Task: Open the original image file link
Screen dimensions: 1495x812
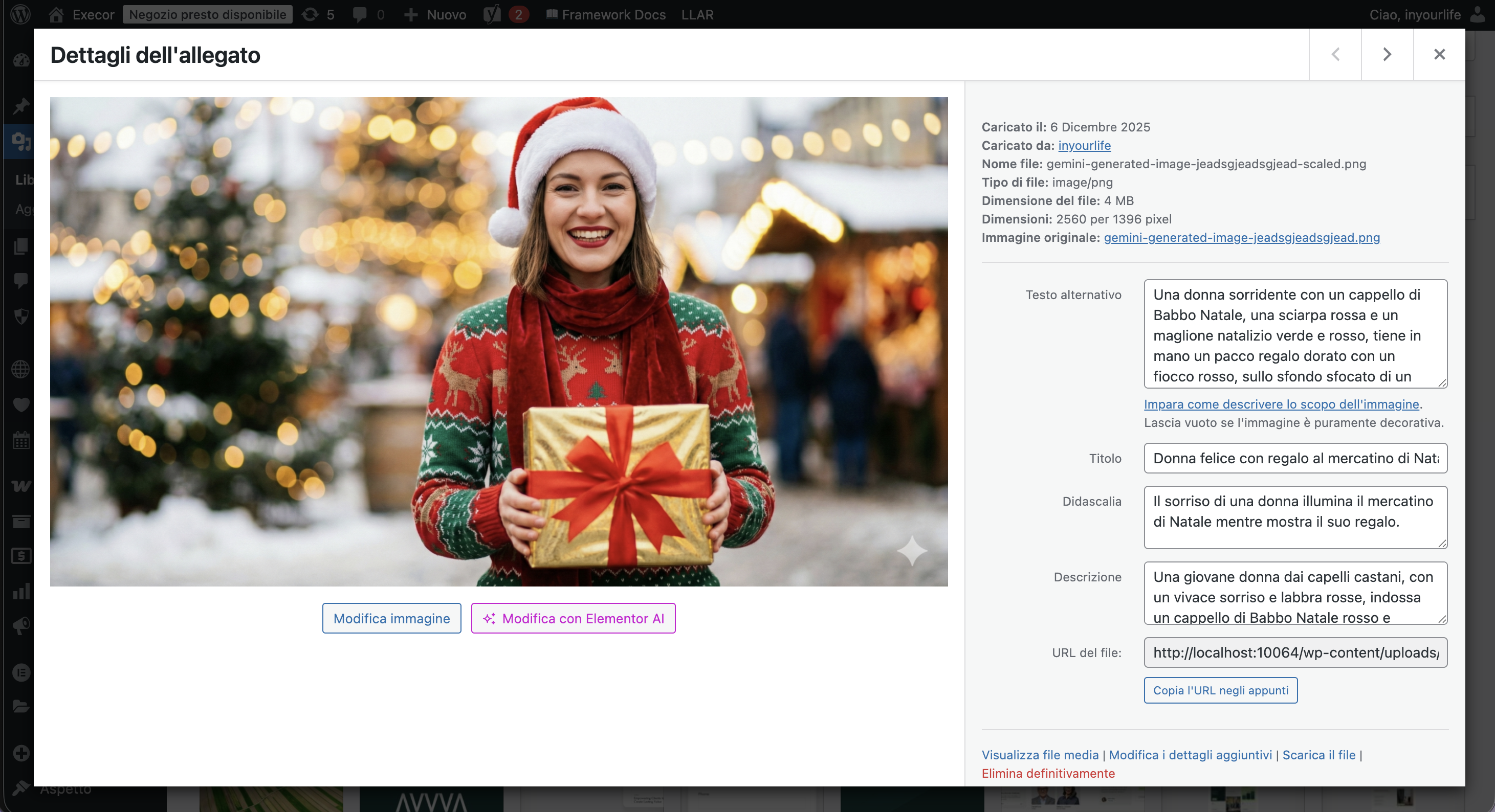Action: coord(1241,237)
